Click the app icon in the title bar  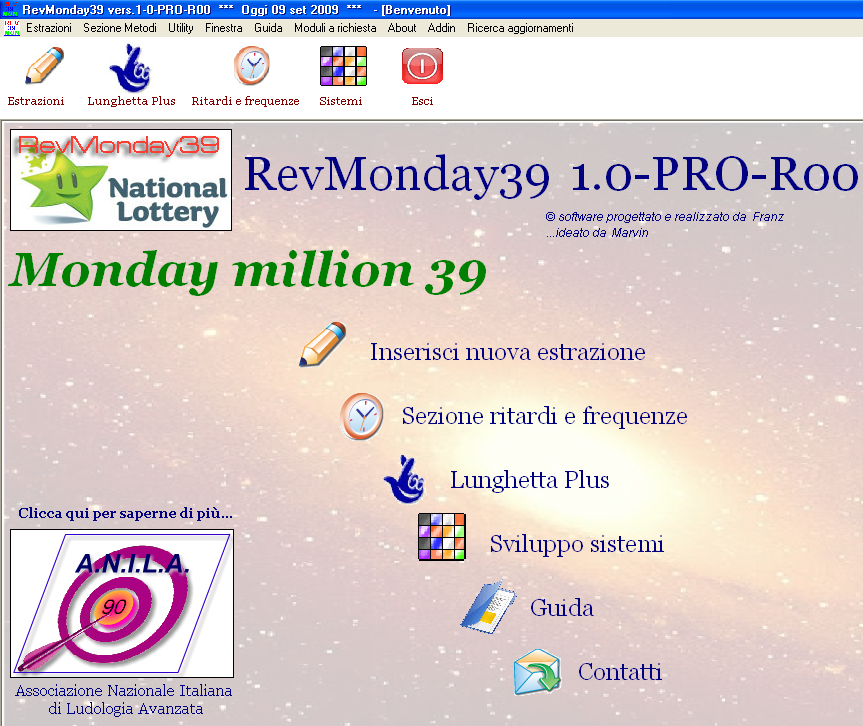10,9
